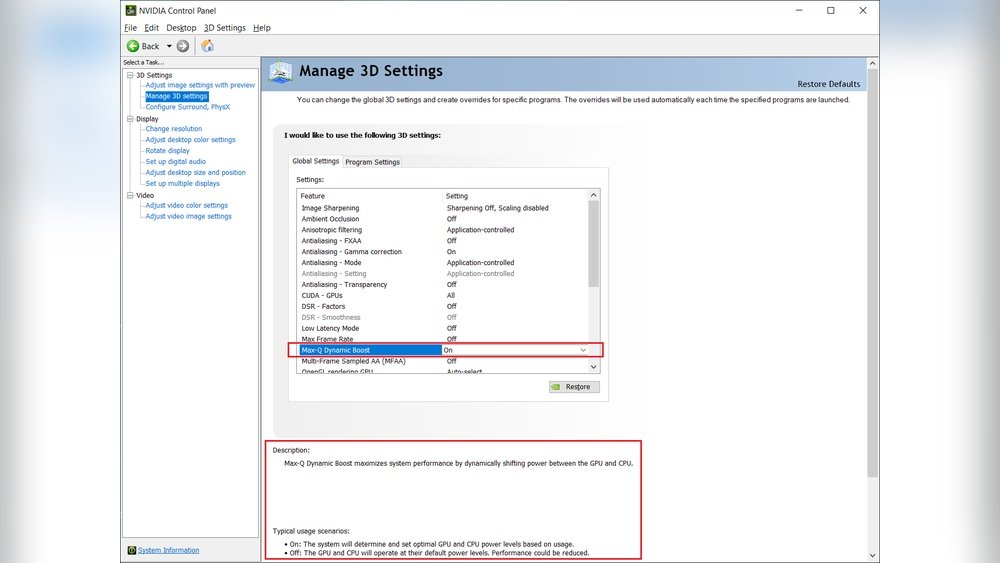
Task: Switch to Program Settings tab
Action: click(372, 162)
